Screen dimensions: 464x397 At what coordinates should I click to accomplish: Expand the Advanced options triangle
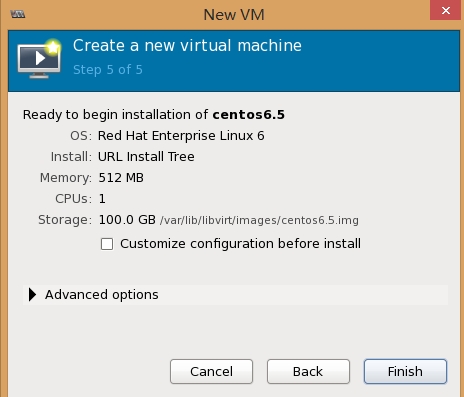pos(32,295)
